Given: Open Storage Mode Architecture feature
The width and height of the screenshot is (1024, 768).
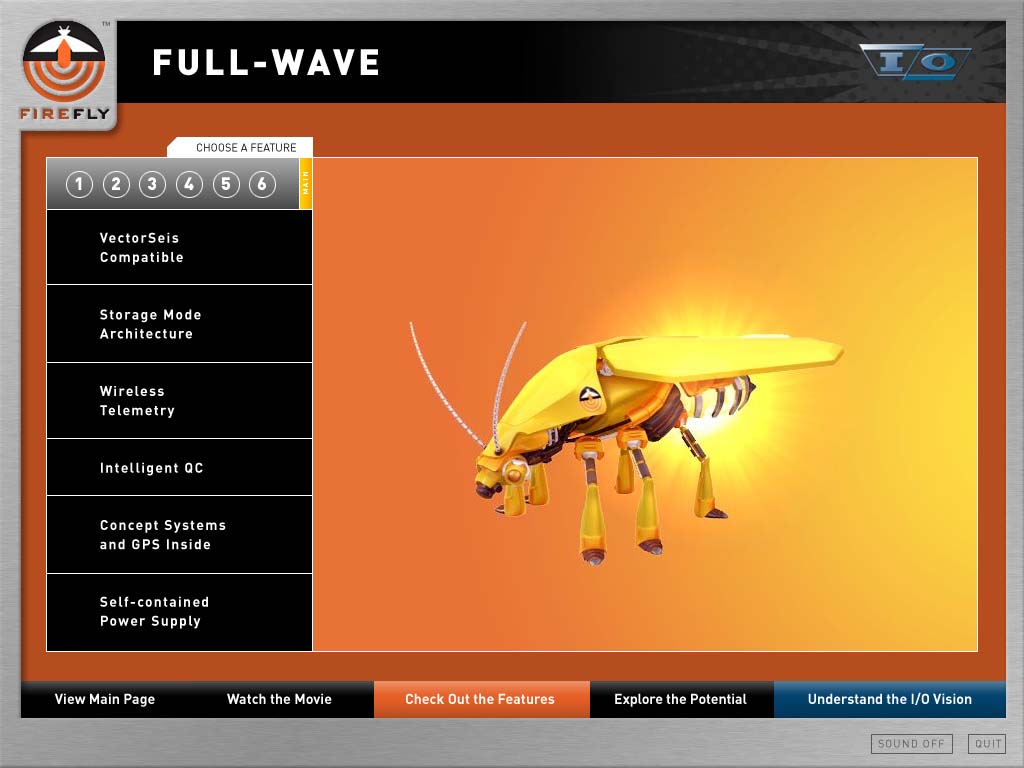Looking at the screenshot, I should click(x=179, y=324).
